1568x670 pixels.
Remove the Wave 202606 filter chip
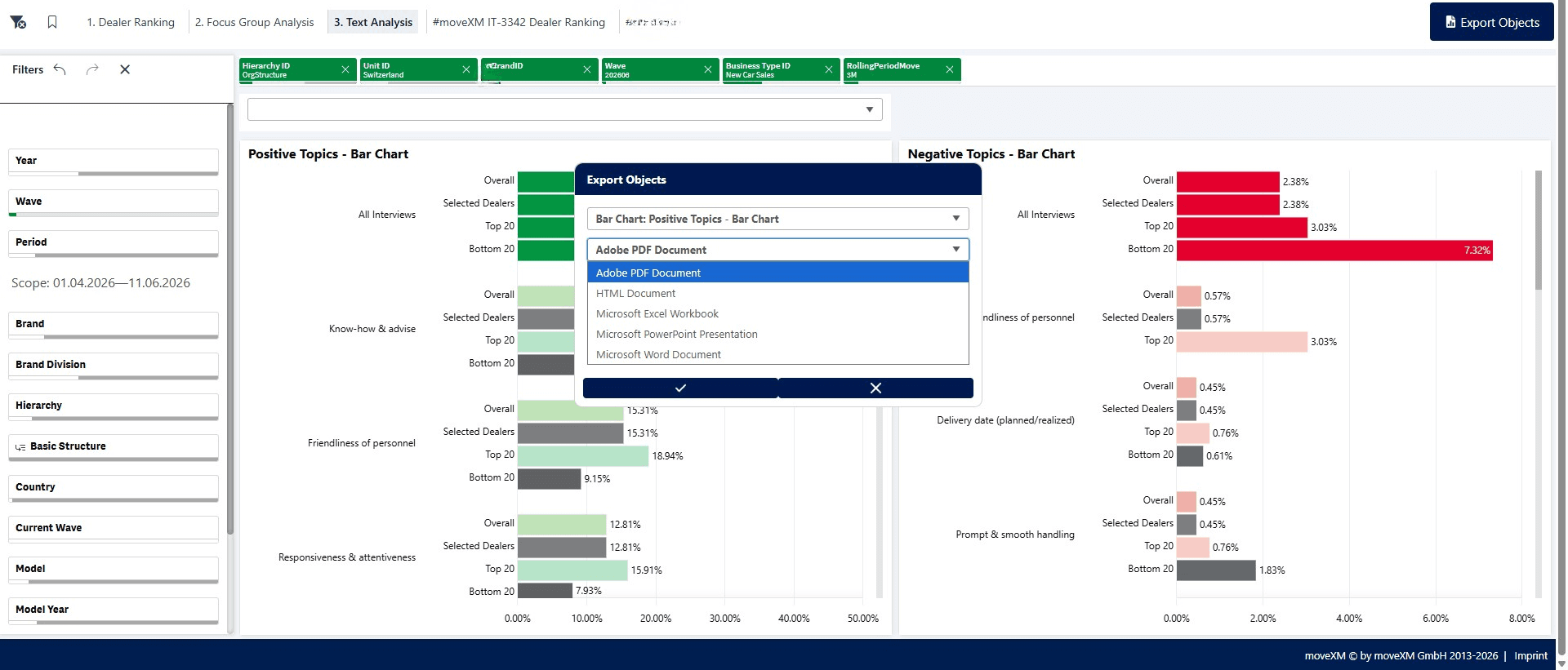(708, 69)
